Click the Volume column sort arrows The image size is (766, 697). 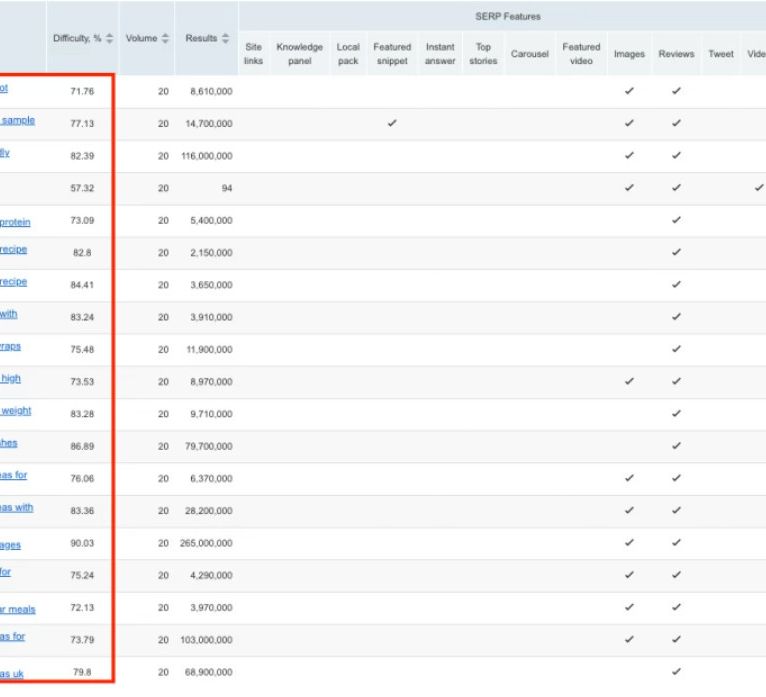(165, 38)
